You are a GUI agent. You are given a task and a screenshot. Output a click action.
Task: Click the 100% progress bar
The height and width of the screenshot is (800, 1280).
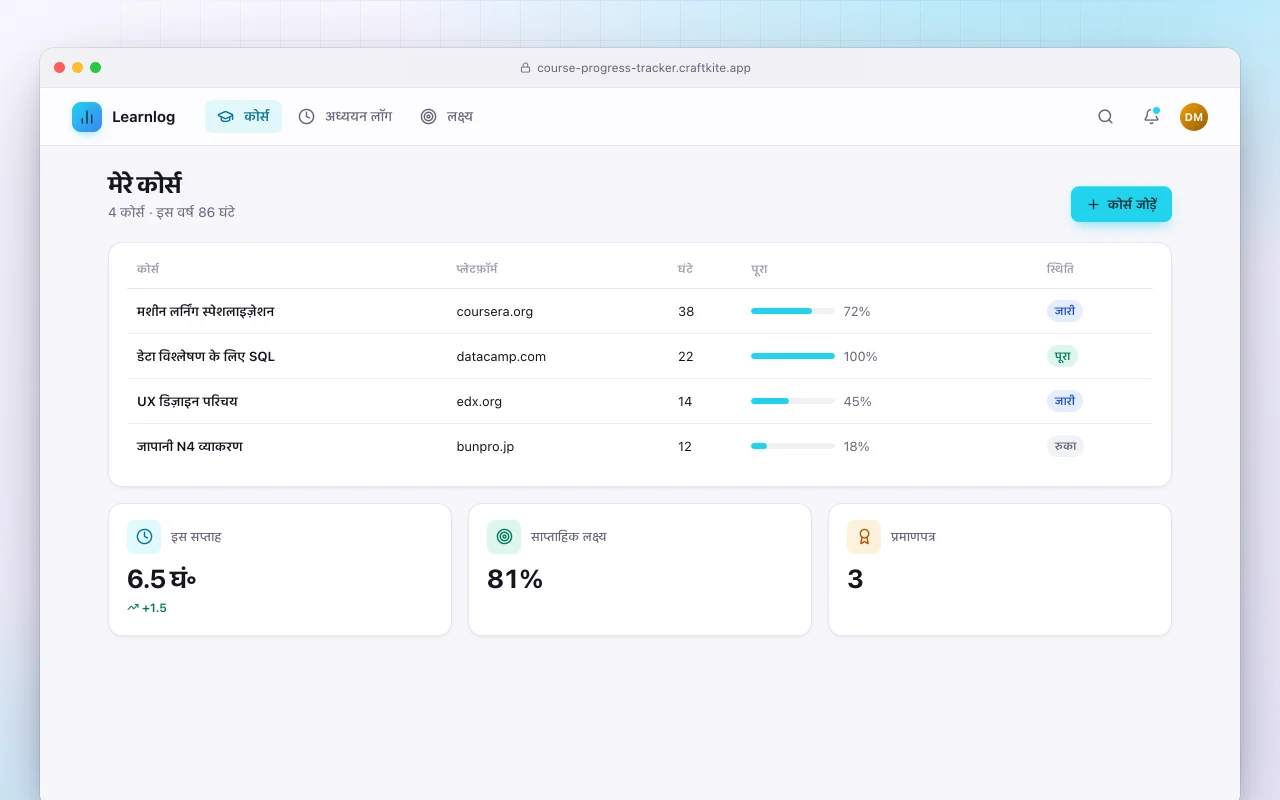[793, 356]
